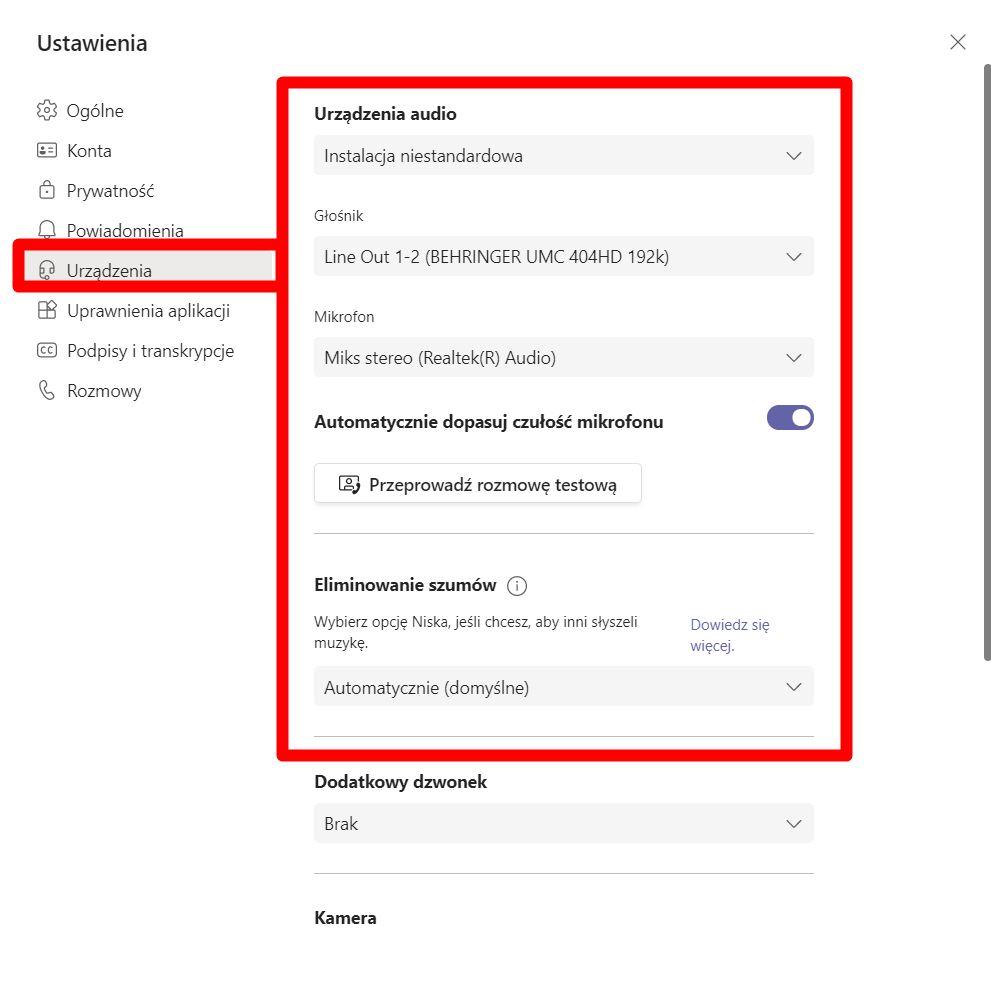
Task: Select the Konta account icon
Action: (x=47, y=150)
